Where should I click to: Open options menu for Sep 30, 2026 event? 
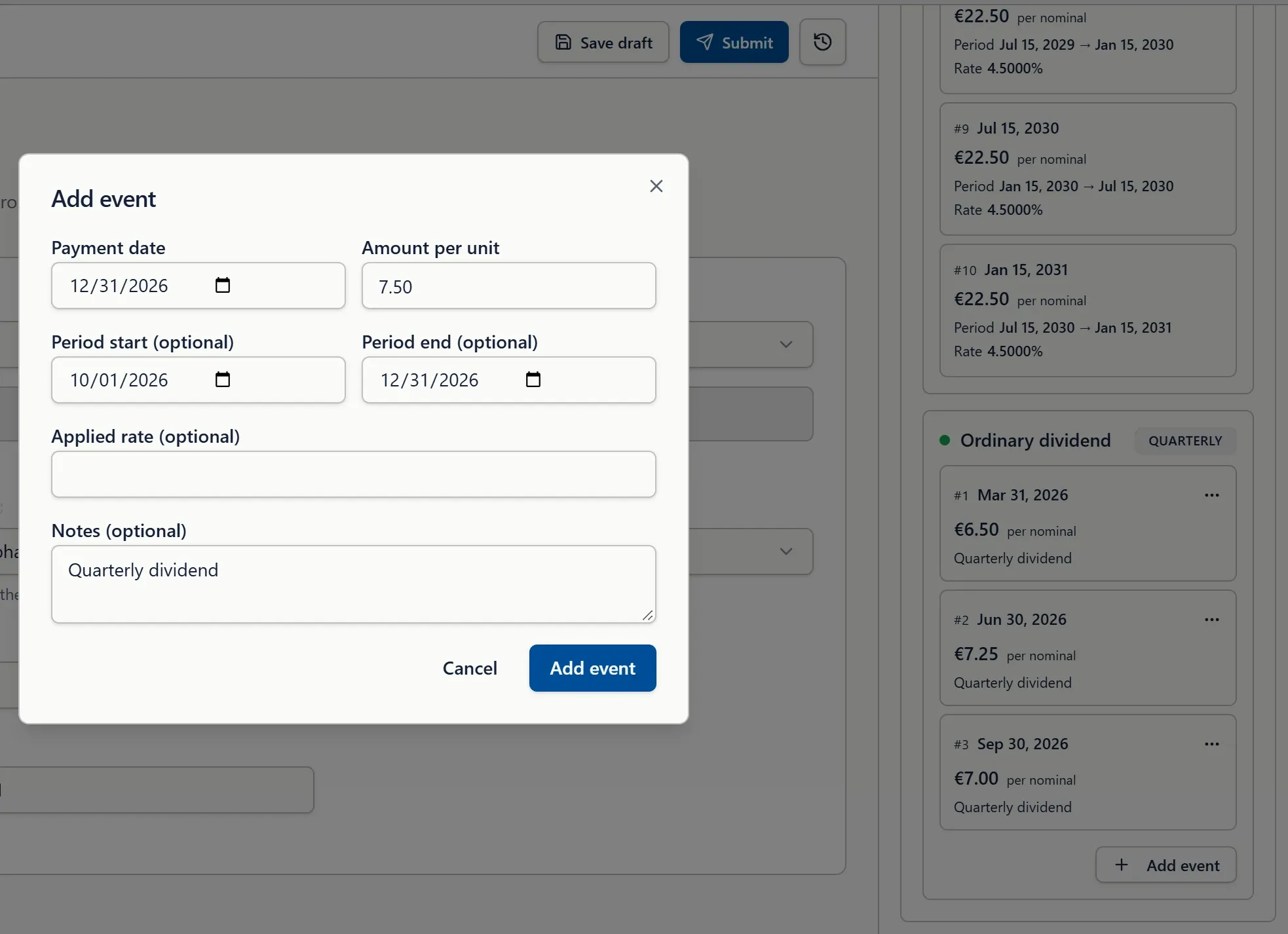click(x=1211, y=744)
